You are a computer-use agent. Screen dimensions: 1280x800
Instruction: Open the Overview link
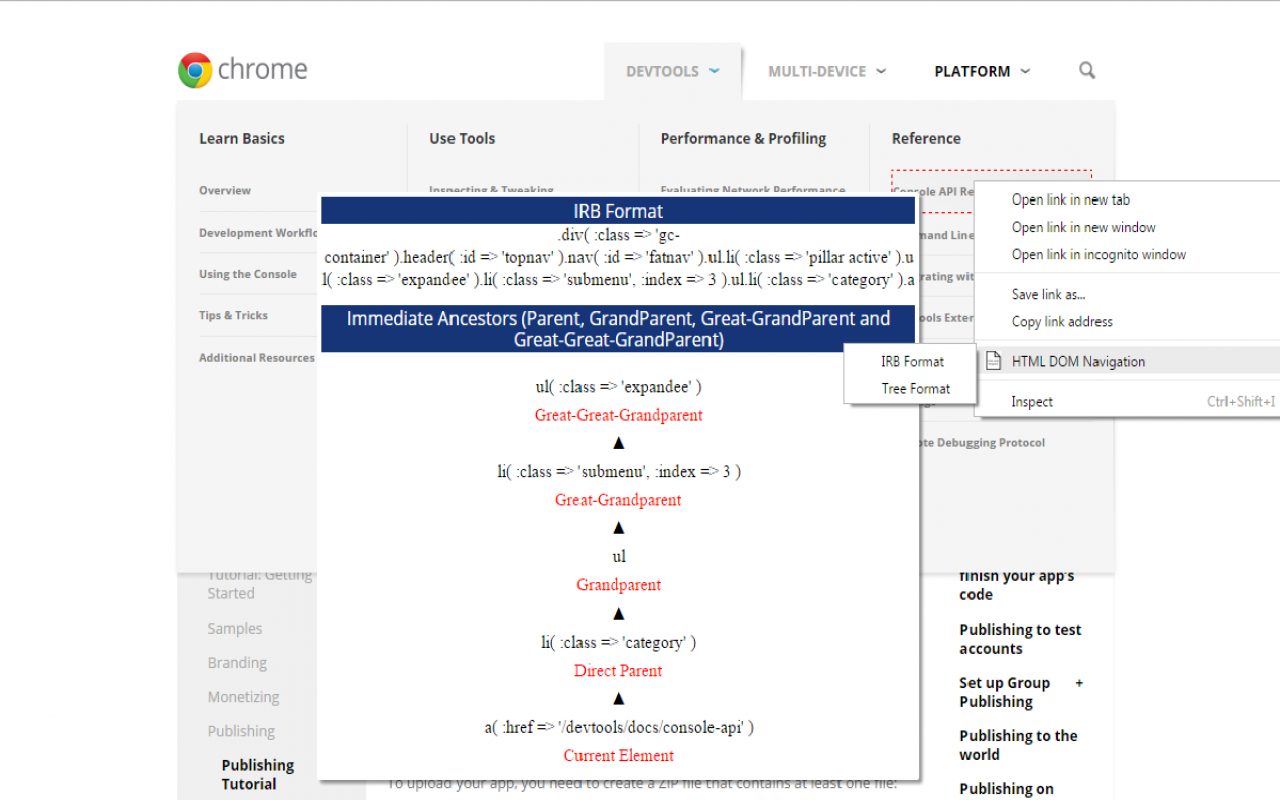225,190
